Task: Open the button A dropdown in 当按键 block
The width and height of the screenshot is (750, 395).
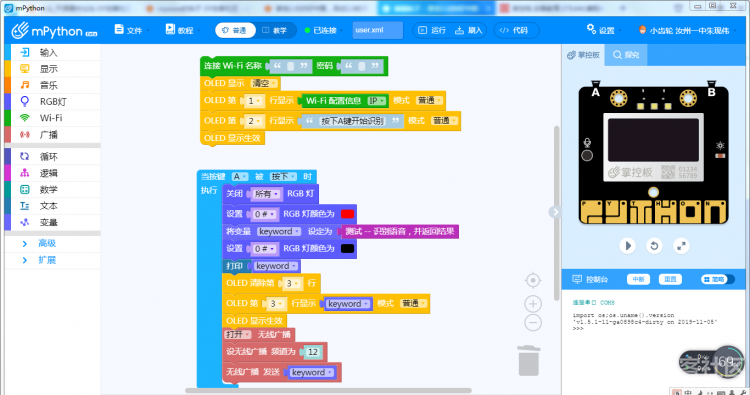Action: pos(240,176)
